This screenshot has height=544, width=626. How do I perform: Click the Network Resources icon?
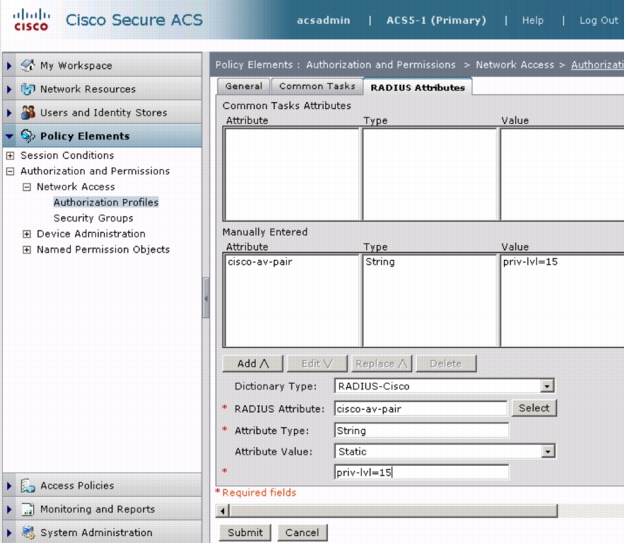(28, 89)
